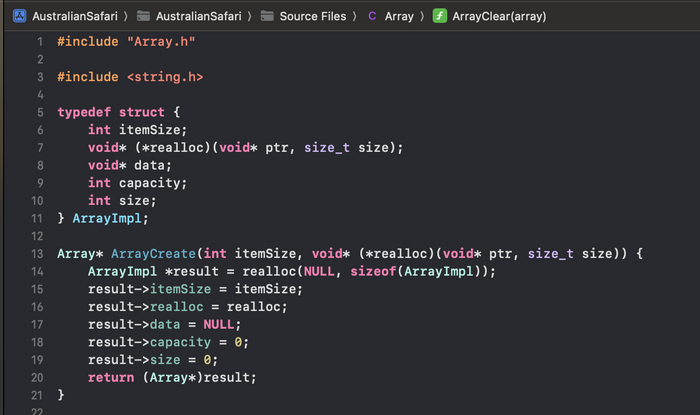Click 'result->size' on line 19
The height and width of the screenshot is (415, 700).
(134, 359)
